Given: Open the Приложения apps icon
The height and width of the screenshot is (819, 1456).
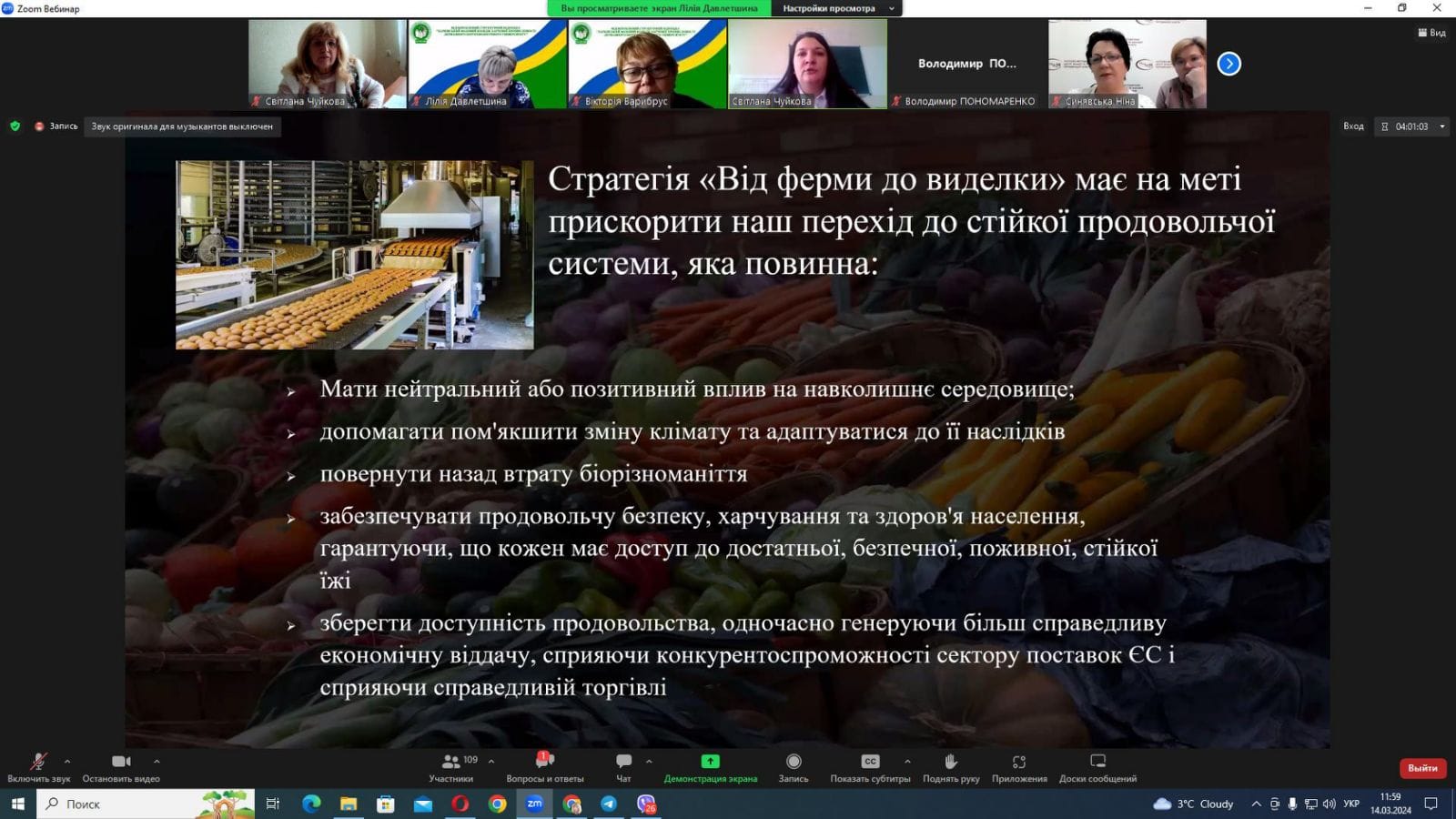Looking at the screenshot, I should [1019, 767].
